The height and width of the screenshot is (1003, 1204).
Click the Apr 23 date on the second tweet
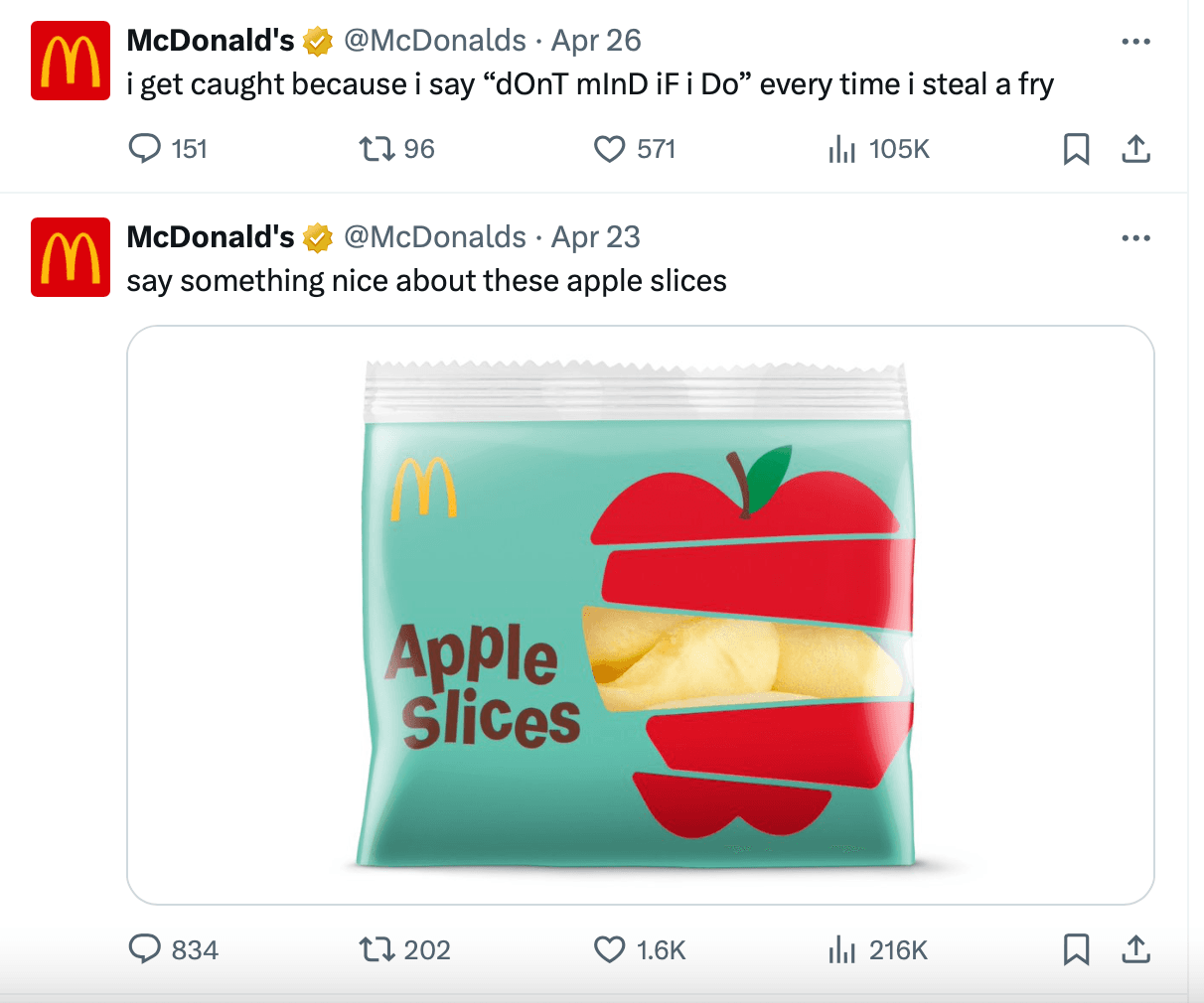pyautogui.click(x=595, y=236)
